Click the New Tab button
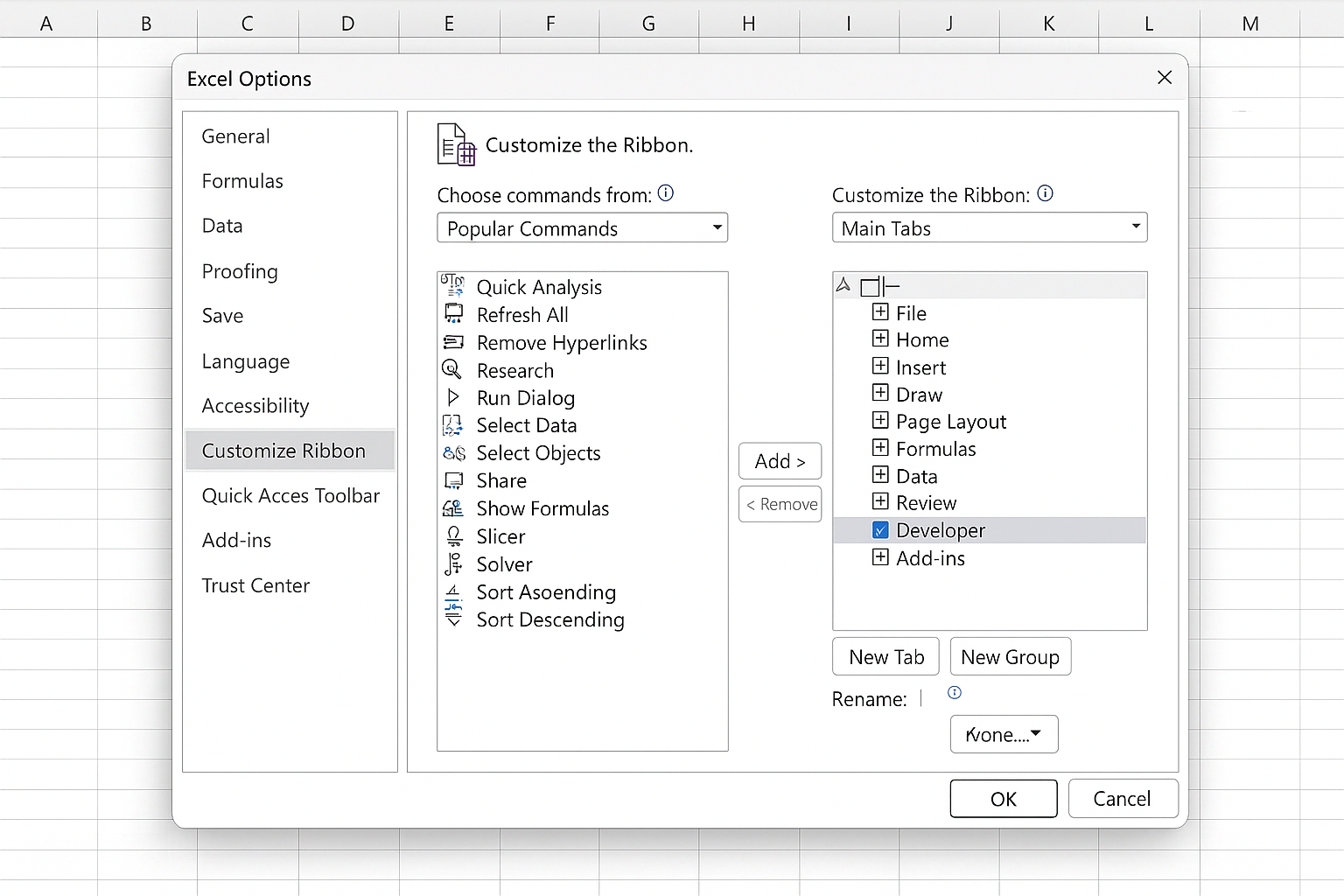Image resolution: width=1344 pixels, height=896 pixels. [x=885, y=656]
